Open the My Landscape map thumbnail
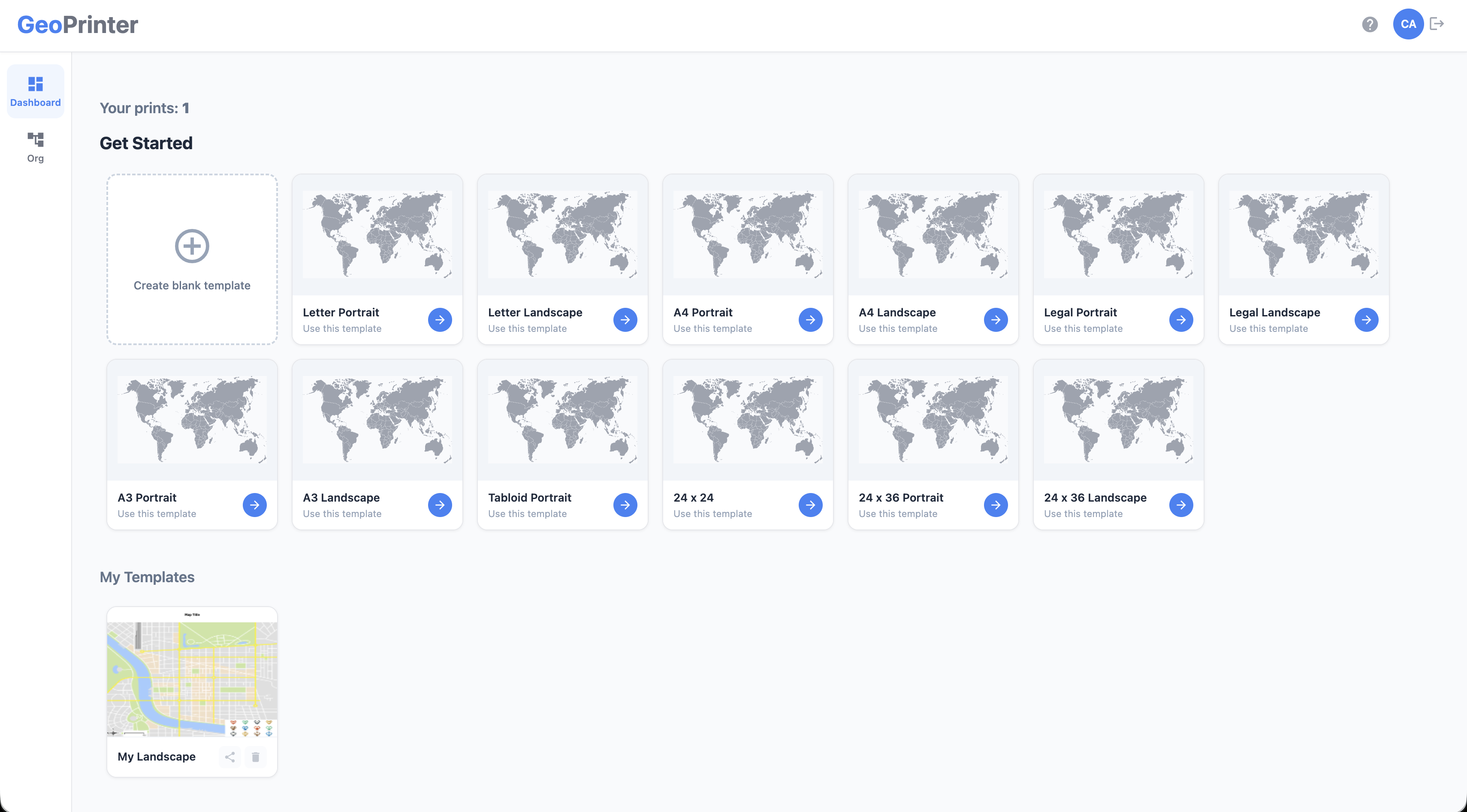This screenshot has width=1467, height=812. coord(192,673)
